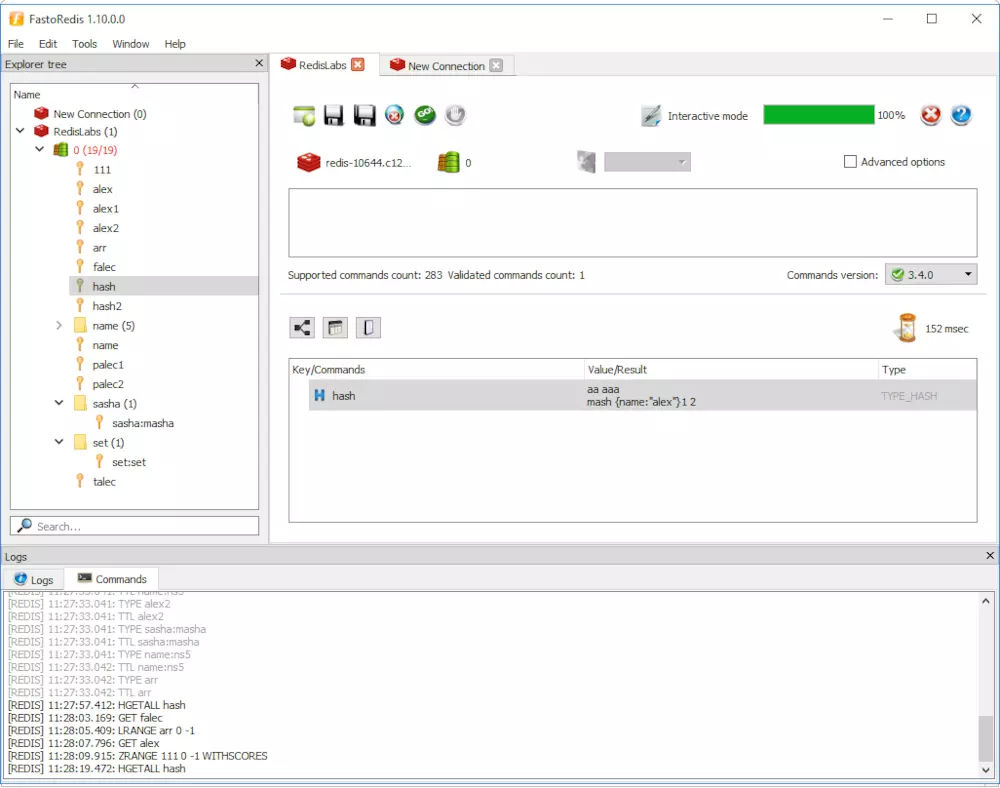Click the connect/new query toolbar icon
The width and height of the screenshot is (1000, 788).
(304, 115)
